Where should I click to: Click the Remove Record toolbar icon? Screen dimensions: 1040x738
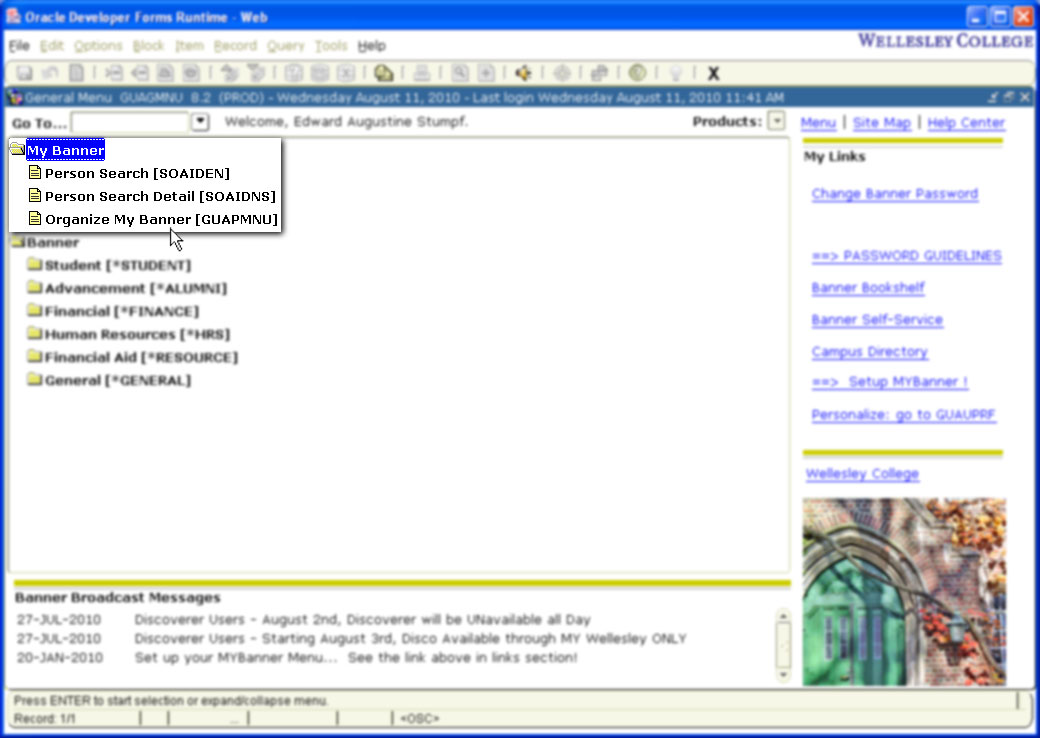click(x=140, y=73)
